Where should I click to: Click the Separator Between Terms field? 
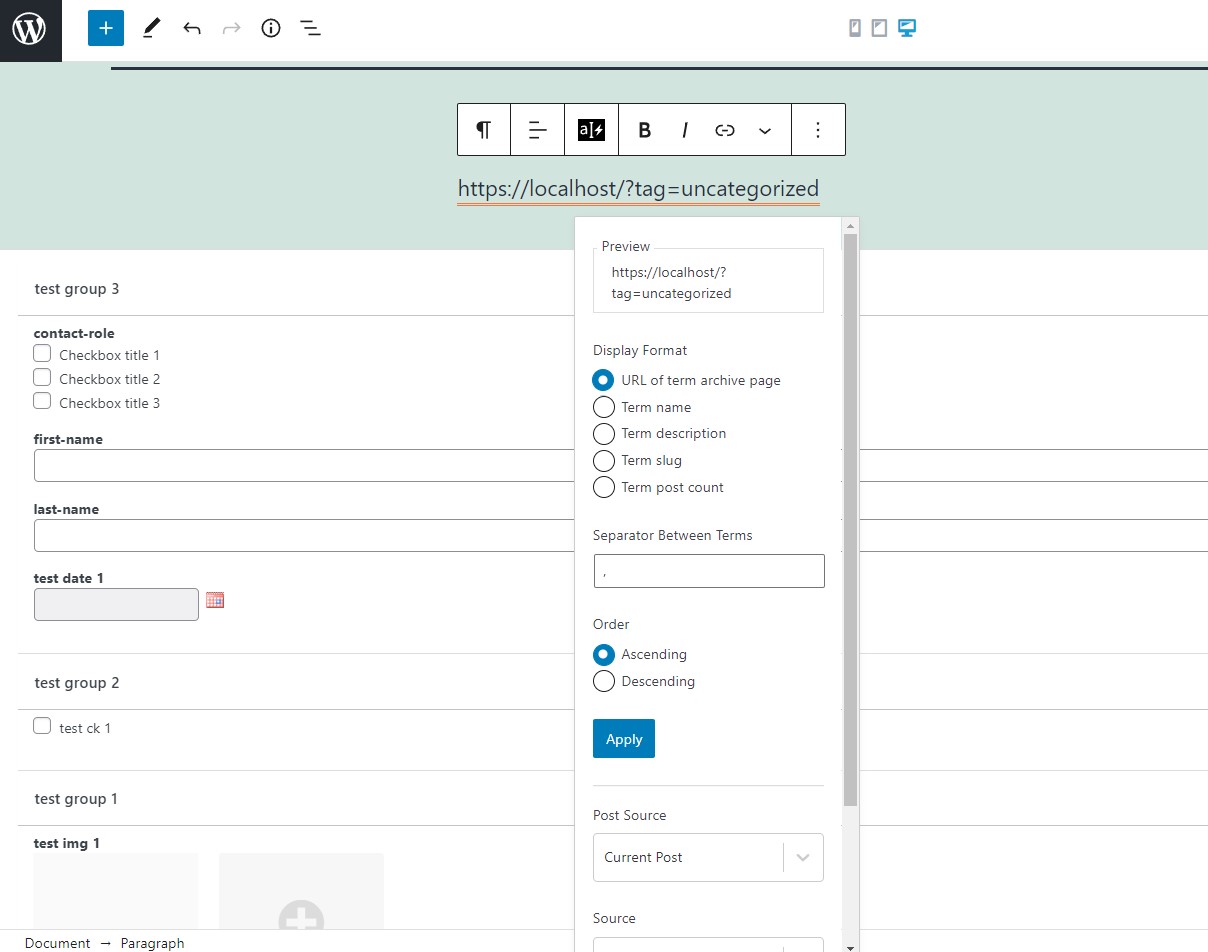[x=709, y=571]
